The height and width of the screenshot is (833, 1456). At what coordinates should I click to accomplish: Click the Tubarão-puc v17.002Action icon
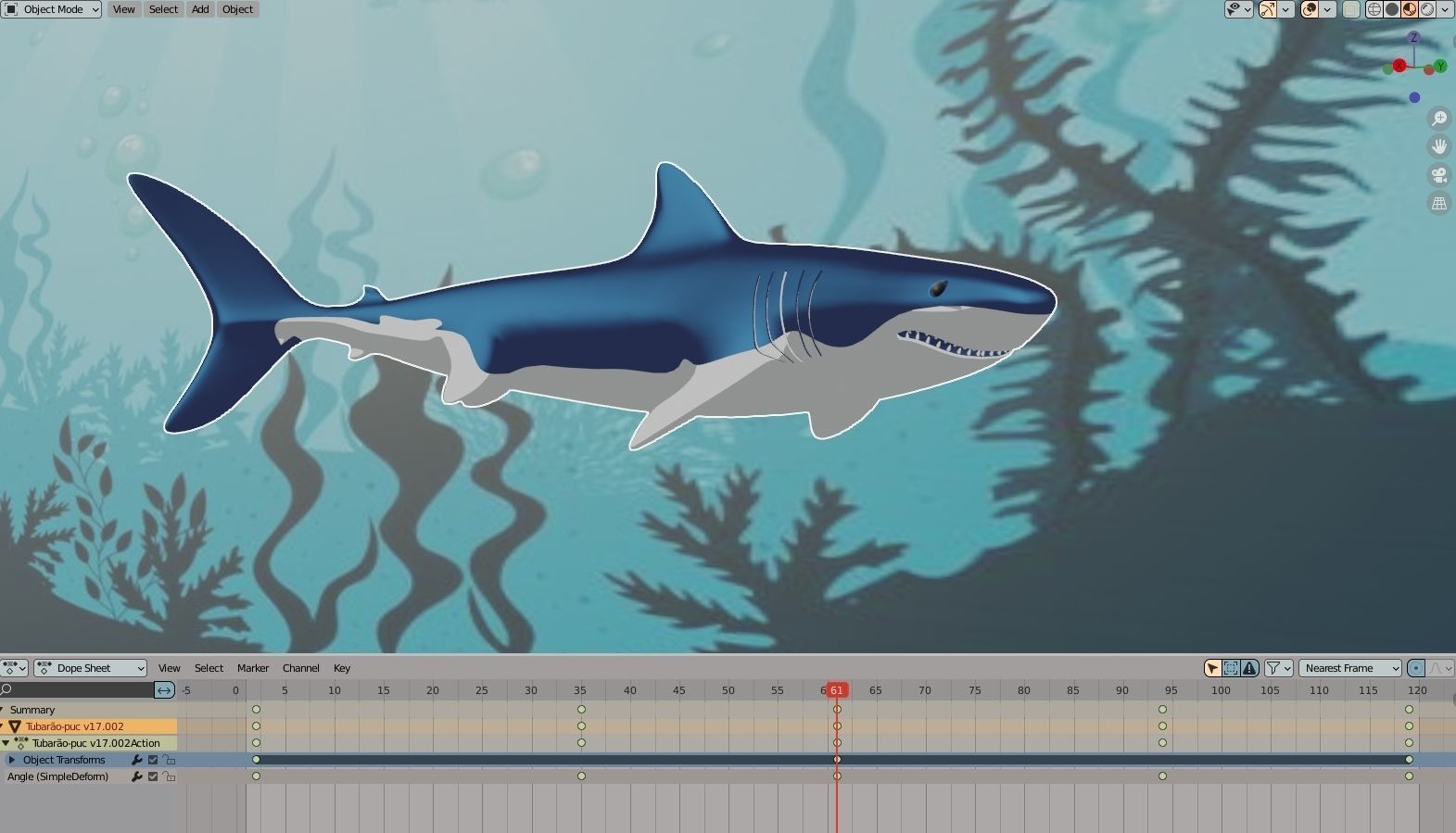[21, 743]
